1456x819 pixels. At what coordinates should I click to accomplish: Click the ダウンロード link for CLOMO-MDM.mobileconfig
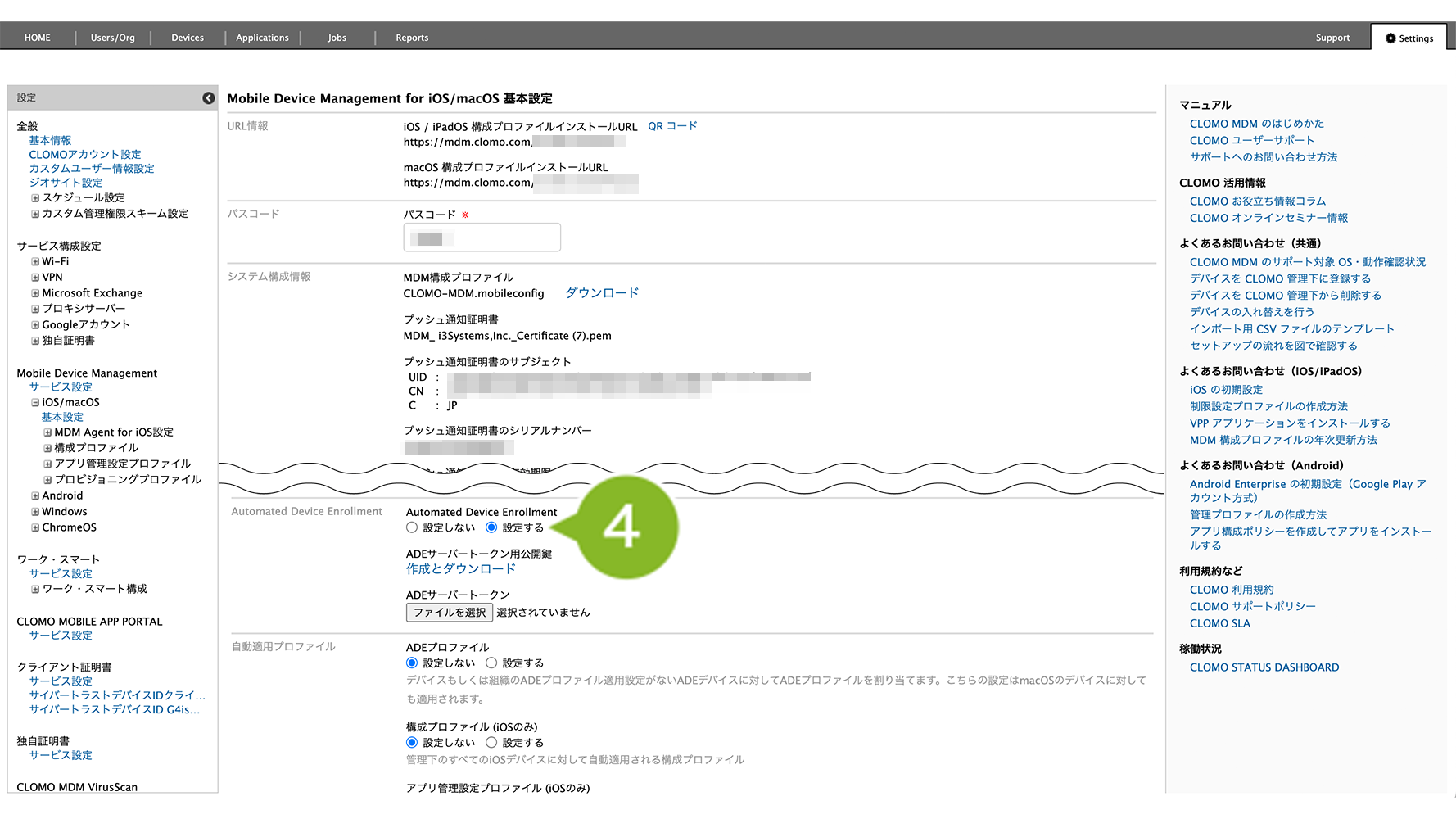point(602,293)
